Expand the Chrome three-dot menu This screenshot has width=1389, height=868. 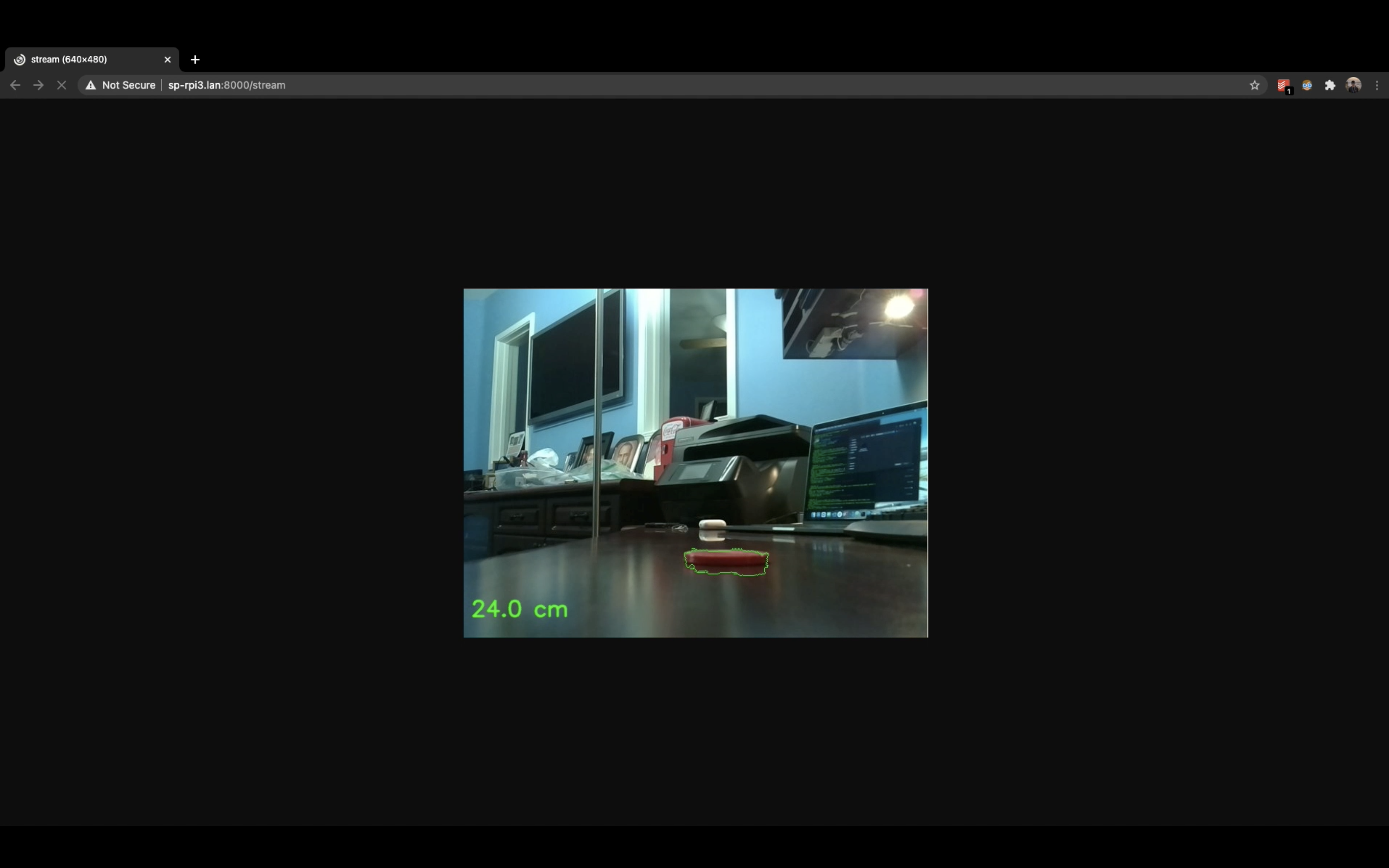coord(1377,85)
